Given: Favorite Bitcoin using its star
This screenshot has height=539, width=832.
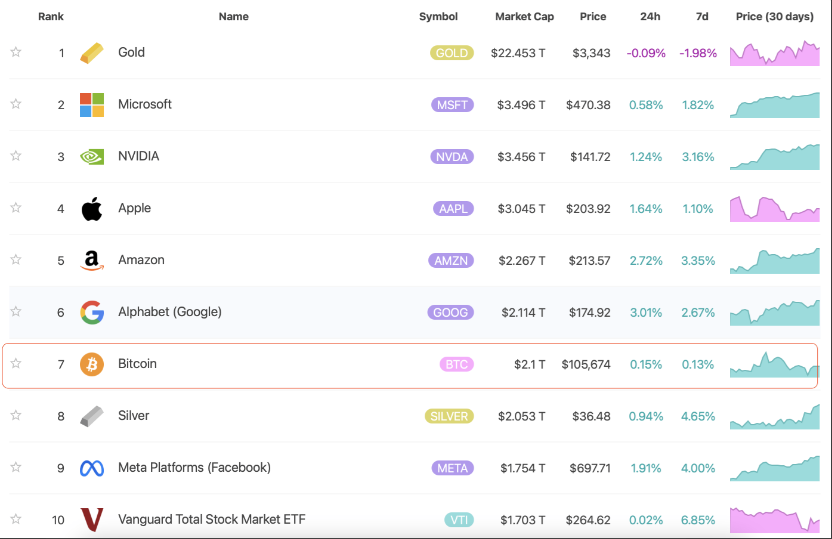Looking at the screenshot, I should click(x=16, y=363).
